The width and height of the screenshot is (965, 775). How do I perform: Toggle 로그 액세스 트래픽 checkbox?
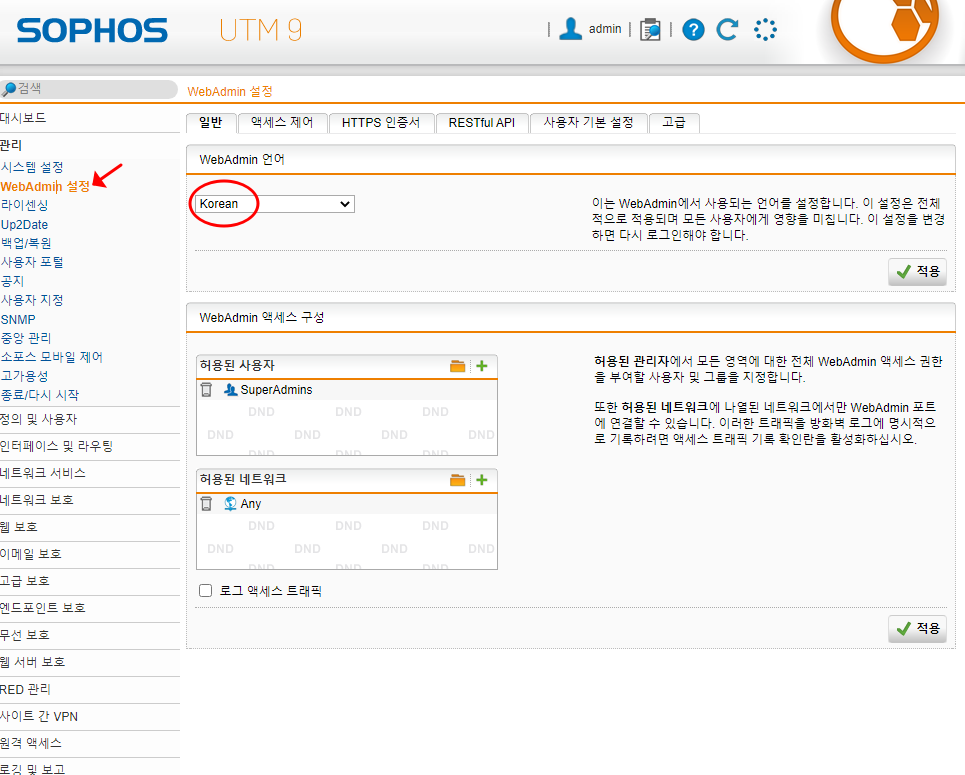pyautogui.click(x=206, y=591)
